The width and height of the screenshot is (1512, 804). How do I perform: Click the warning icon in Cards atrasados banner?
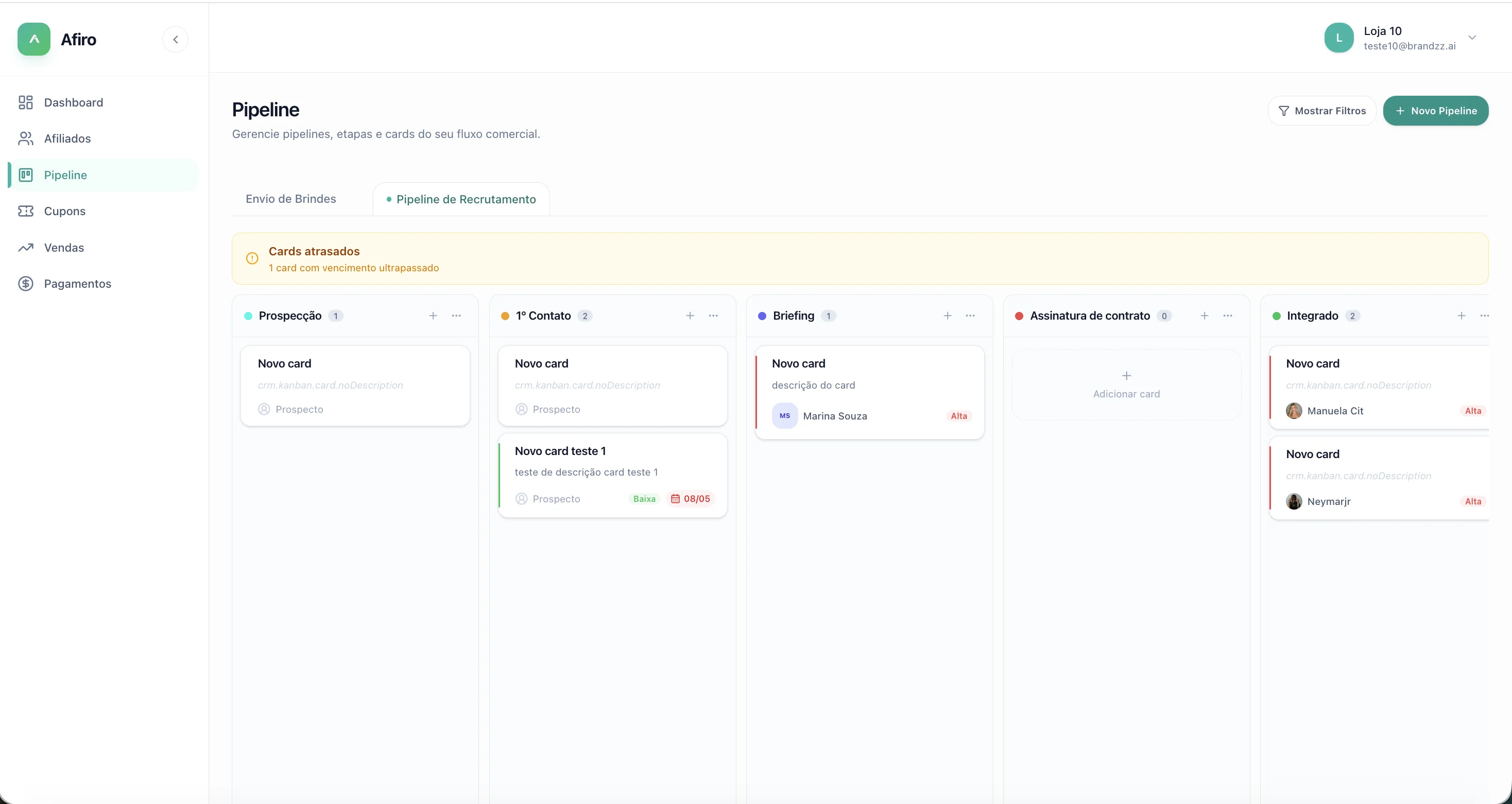click(x=252, y=258)
